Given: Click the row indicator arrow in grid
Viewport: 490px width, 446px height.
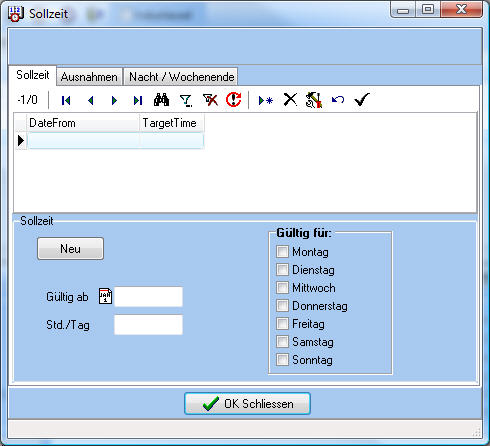Looking at the screenshot, I should 21,141.
